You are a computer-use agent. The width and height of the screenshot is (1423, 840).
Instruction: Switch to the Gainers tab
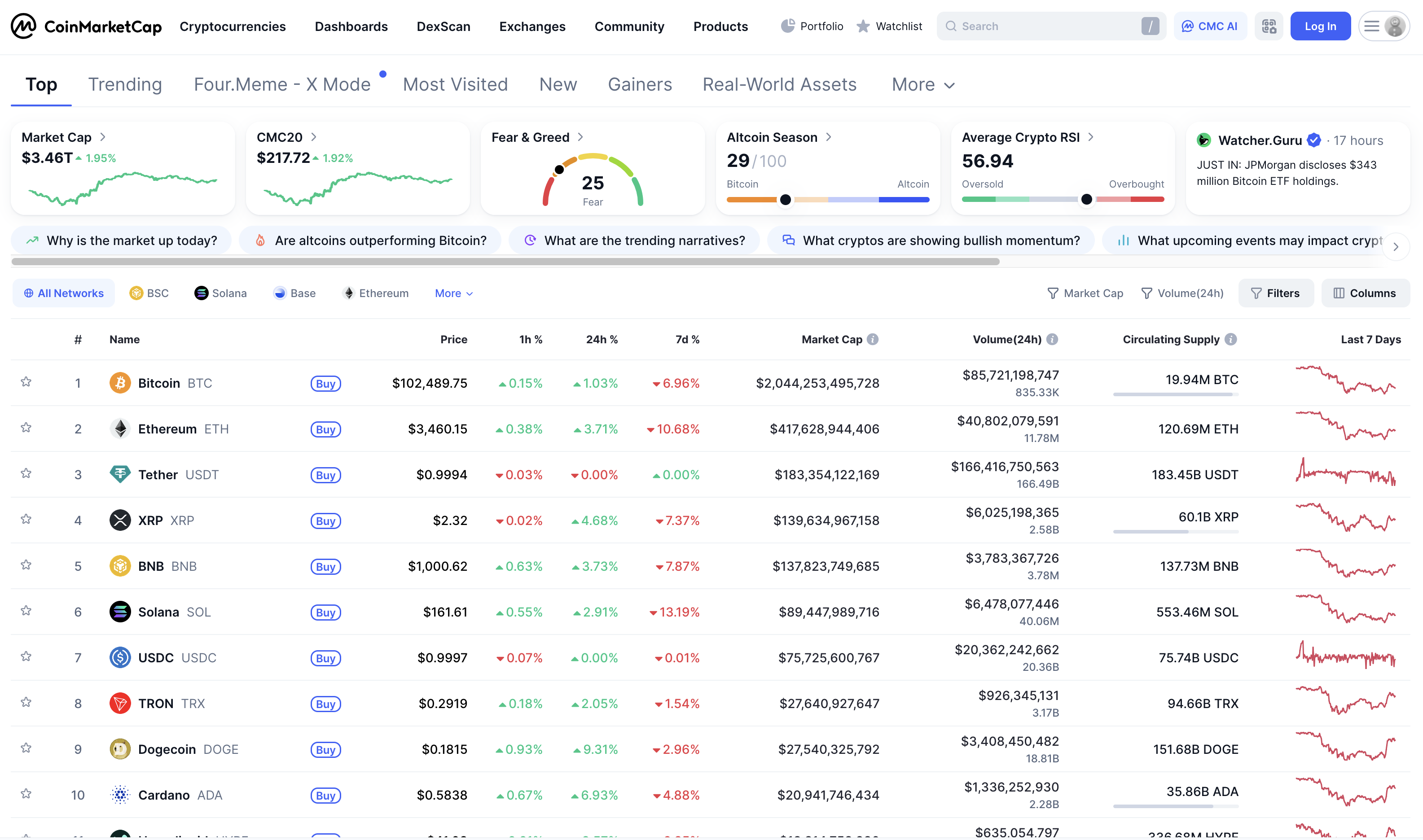(x=640, y=84)
